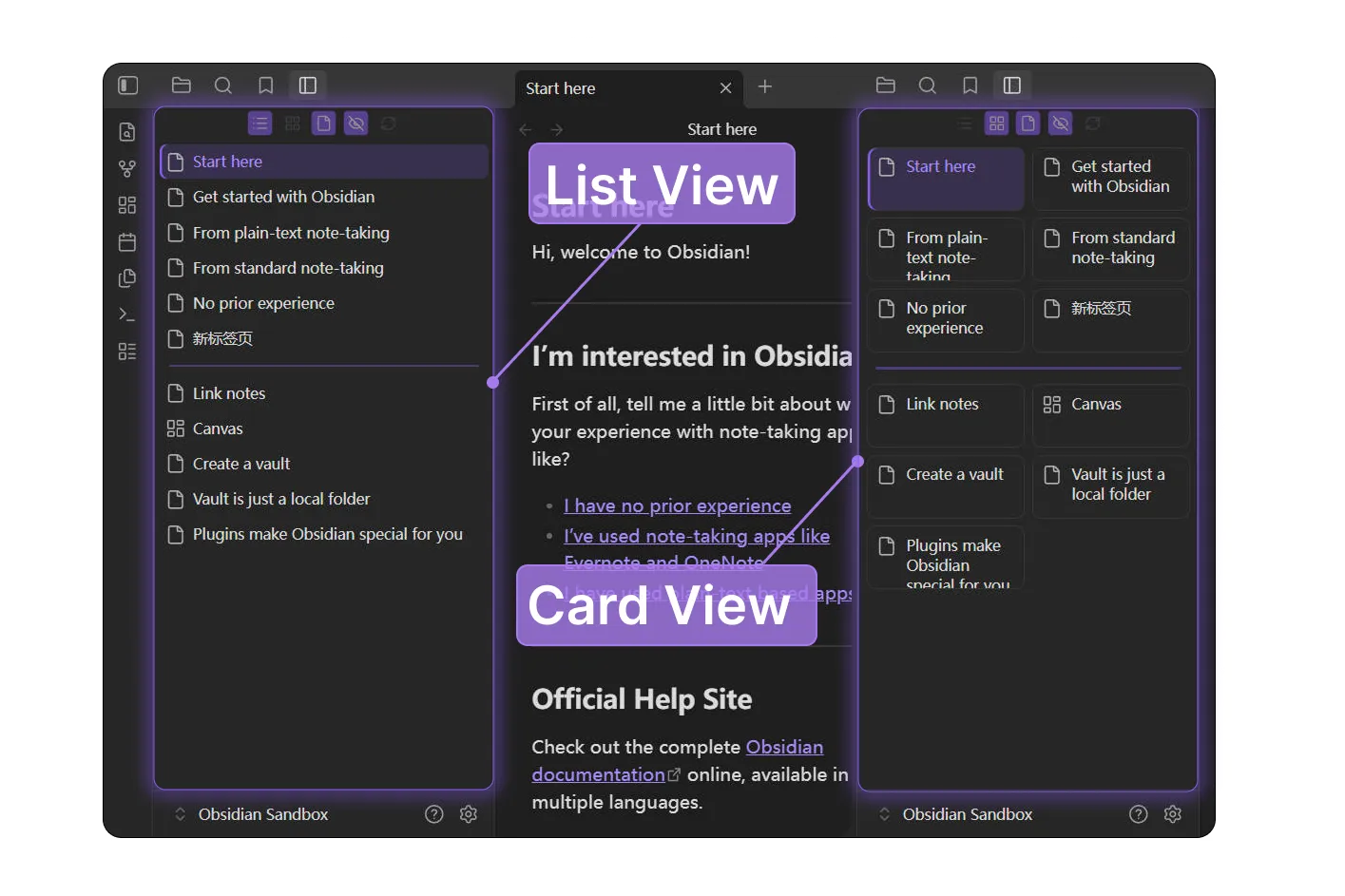1345x896 pixels.
Task: Open 'Create a vault' in the left list
Action: [324, 464]
